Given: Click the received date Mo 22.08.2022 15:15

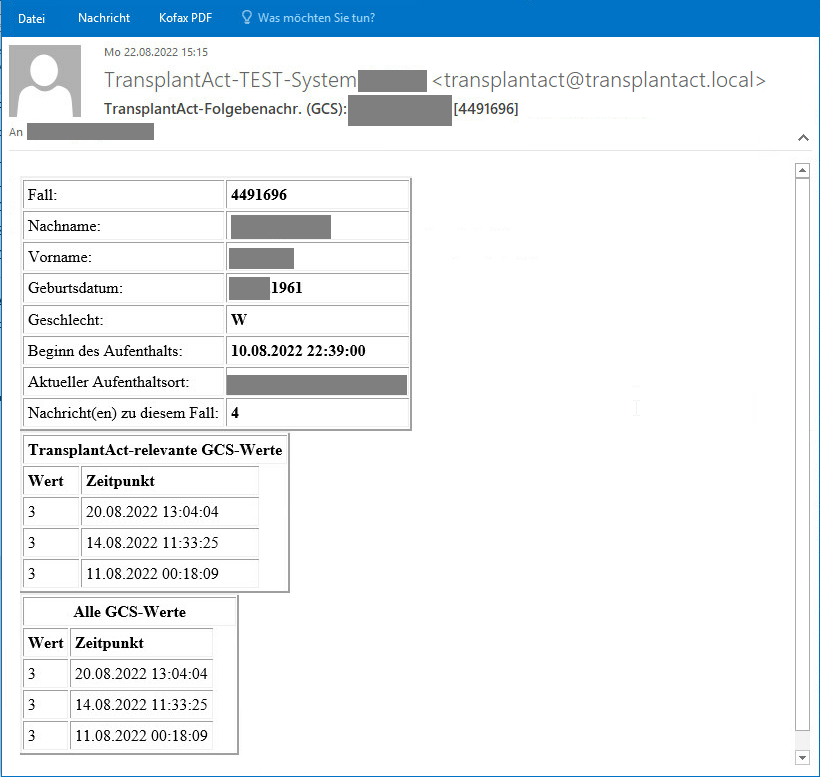Looking at the screenshot, I should tap(156, 52).
